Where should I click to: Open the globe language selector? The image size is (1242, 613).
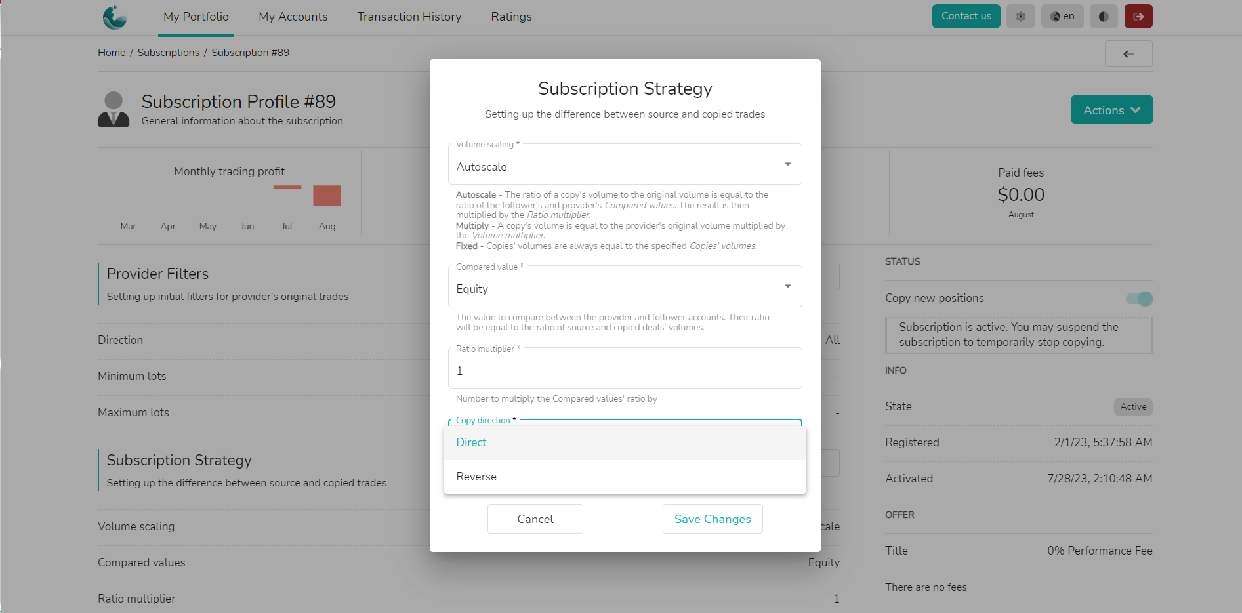(x=1062, y=16)
